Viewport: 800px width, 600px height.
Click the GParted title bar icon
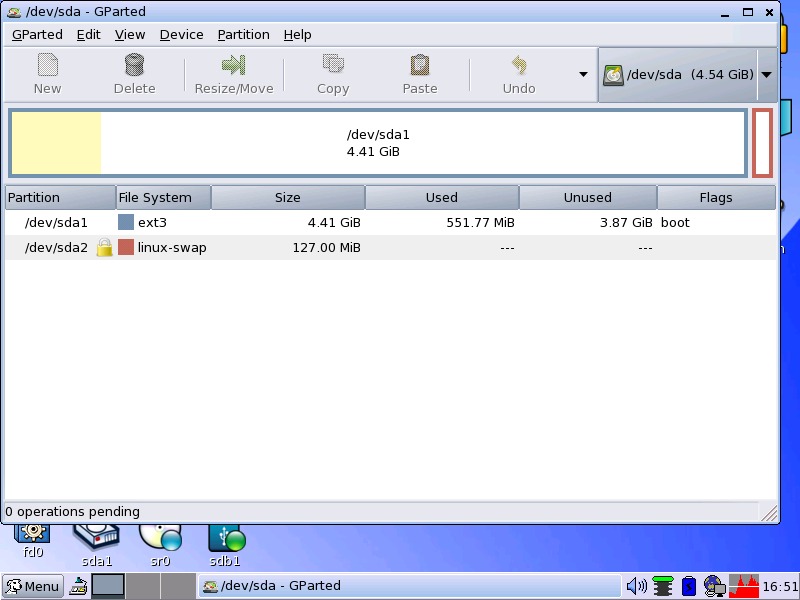coord(14,12)
